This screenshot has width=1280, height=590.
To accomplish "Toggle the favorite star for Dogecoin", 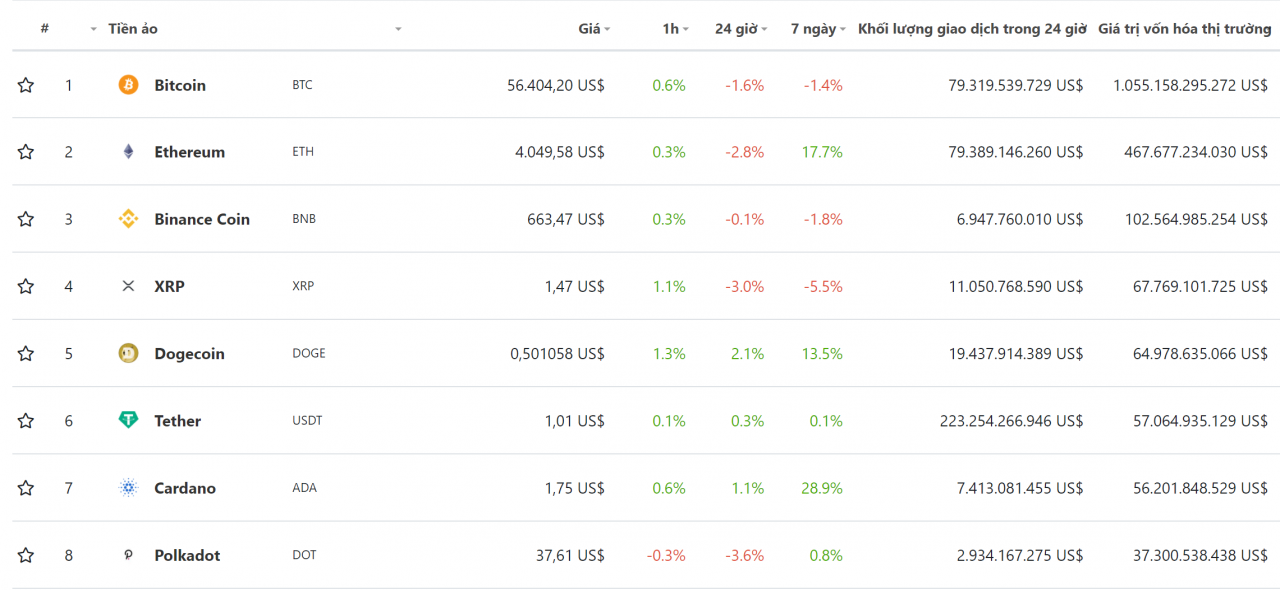I will [26, 353].
